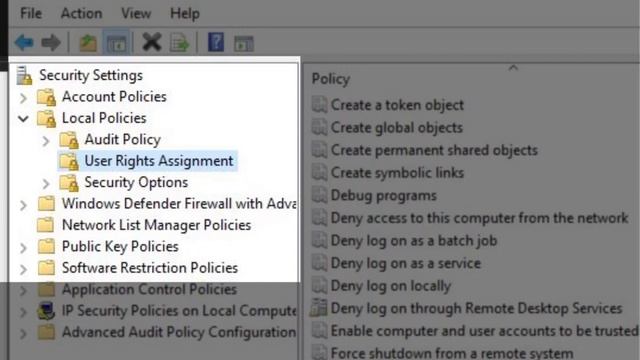The image size is (640, 360).
Task: Select Audit Policy label in tree
Action: 122,140
